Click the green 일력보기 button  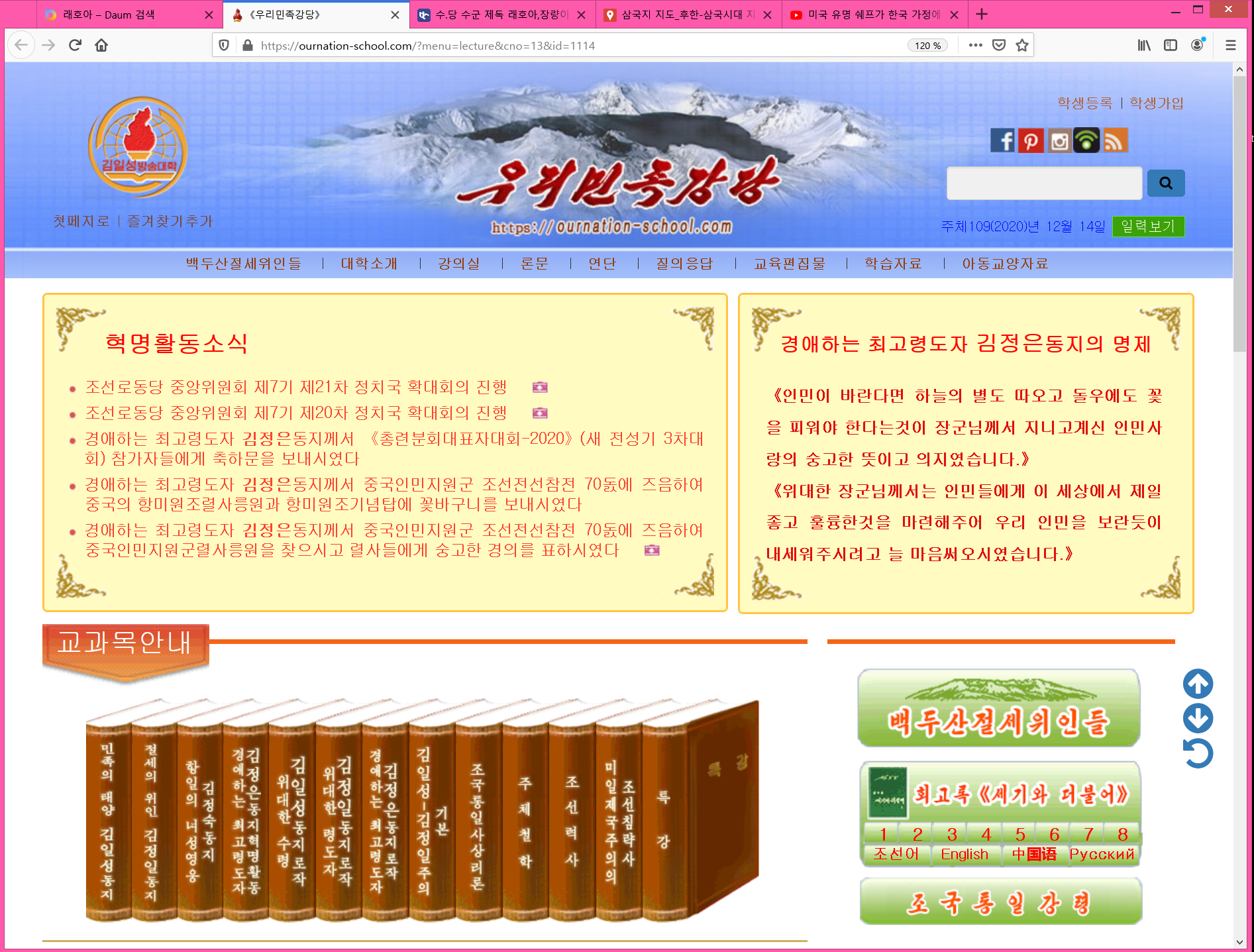[x=1148, y=227]
